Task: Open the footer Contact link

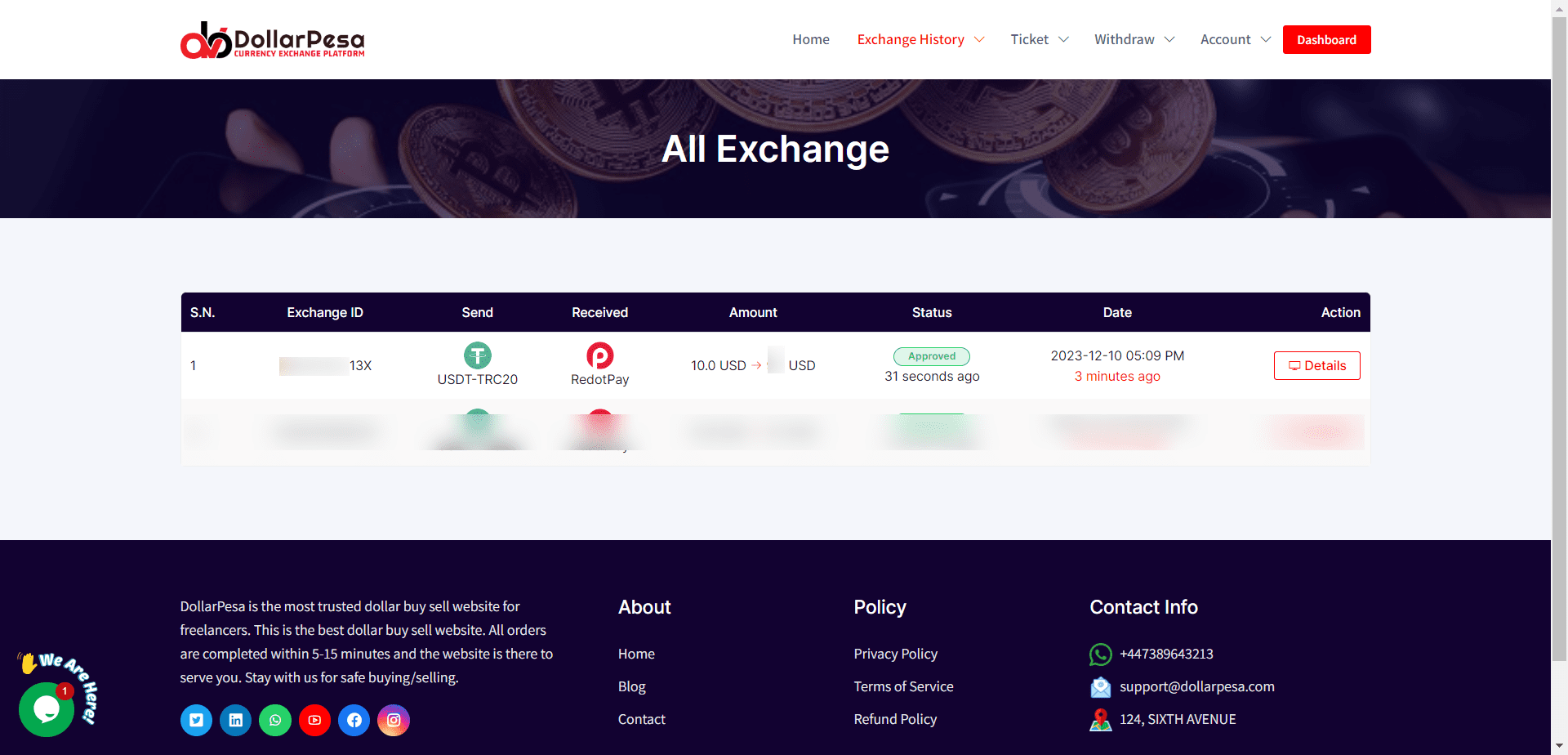Action: [x=641, y=719]
